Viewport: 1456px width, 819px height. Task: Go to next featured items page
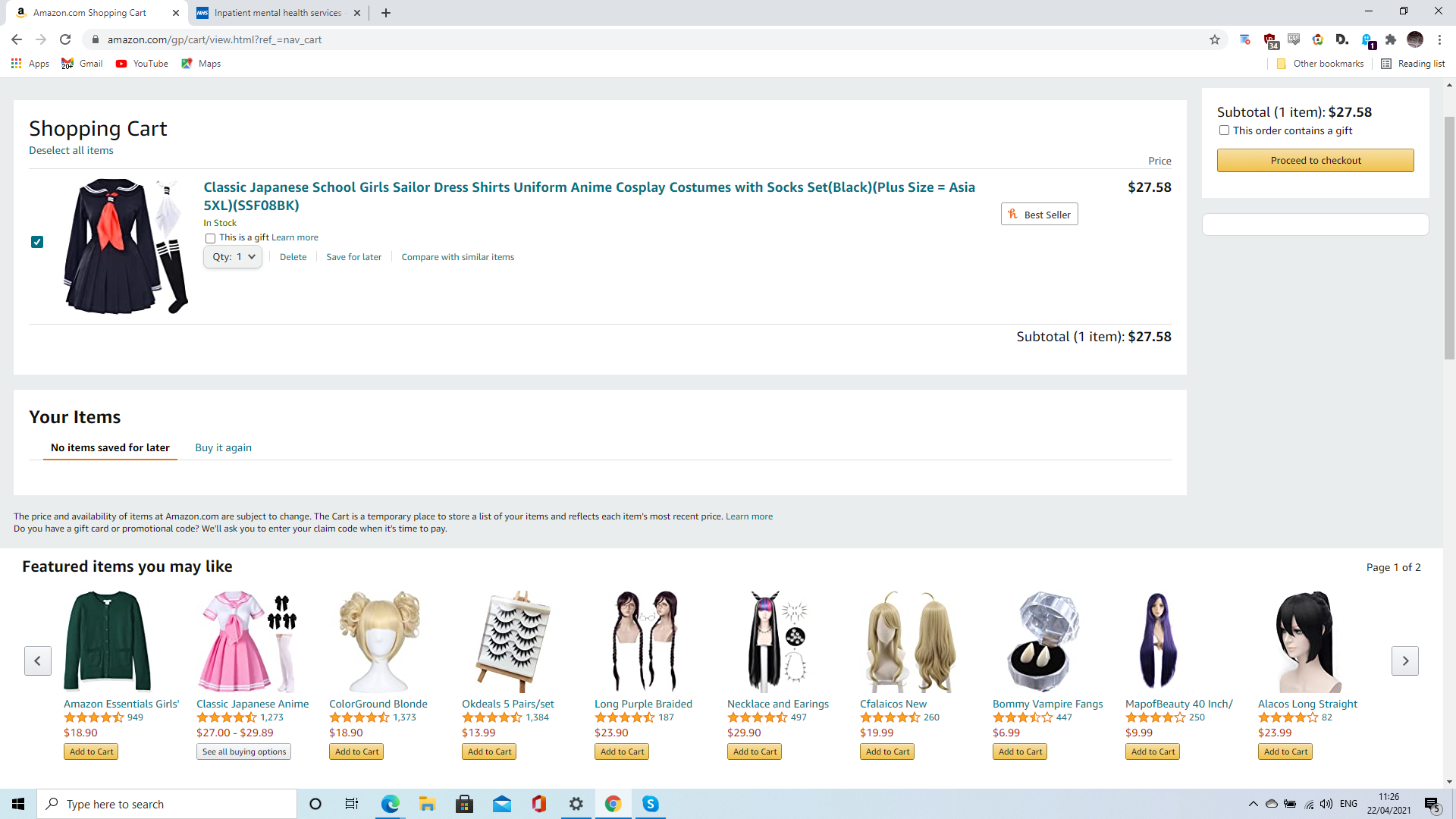(1405, 661)
